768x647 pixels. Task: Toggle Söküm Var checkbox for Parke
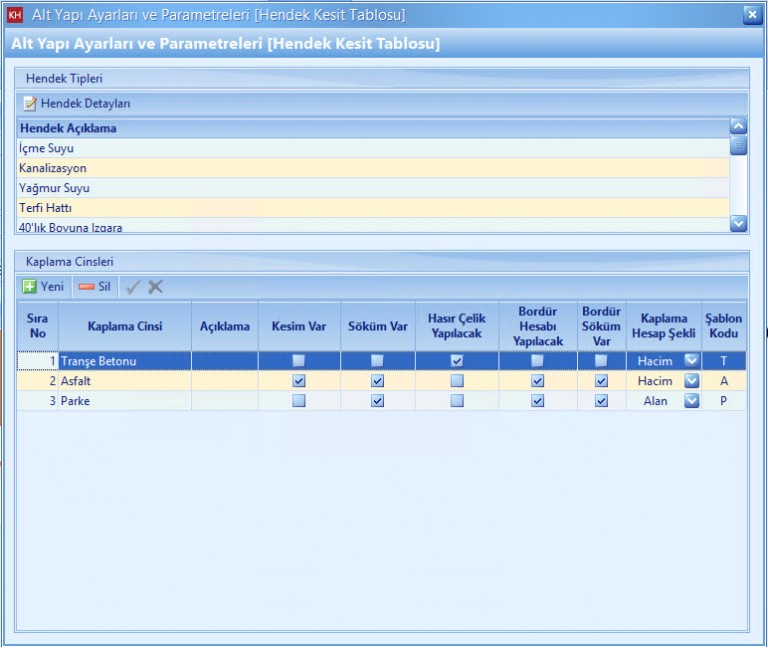[x=377, y=401]
